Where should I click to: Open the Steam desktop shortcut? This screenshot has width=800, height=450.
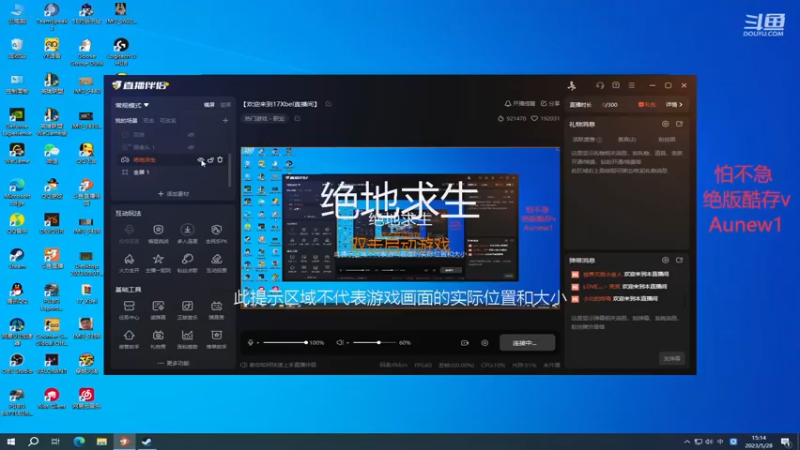(x=17, y=259)
